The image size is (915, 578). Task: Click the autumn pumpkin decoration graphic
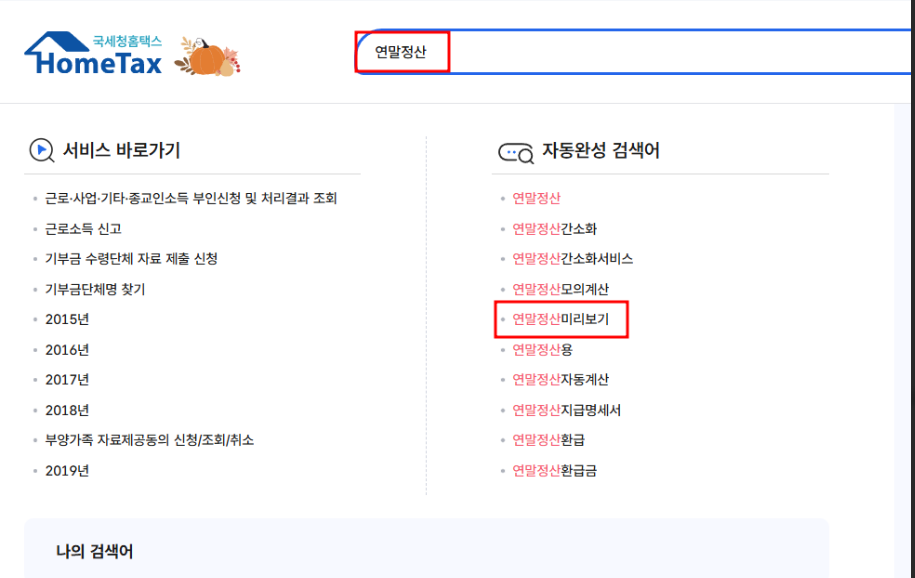(x=207, y=55)
